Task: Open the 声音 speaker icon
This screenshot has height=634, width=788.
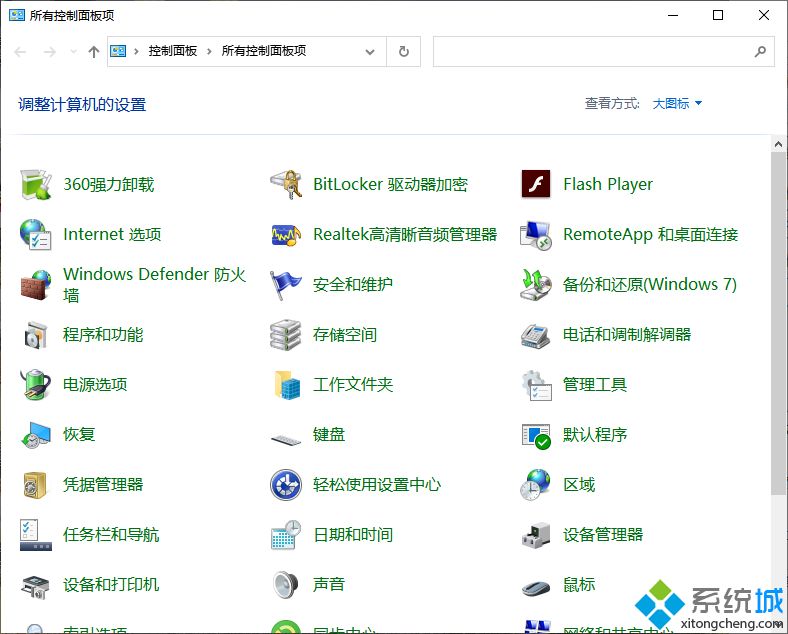Action: click(x=286, y=585)
